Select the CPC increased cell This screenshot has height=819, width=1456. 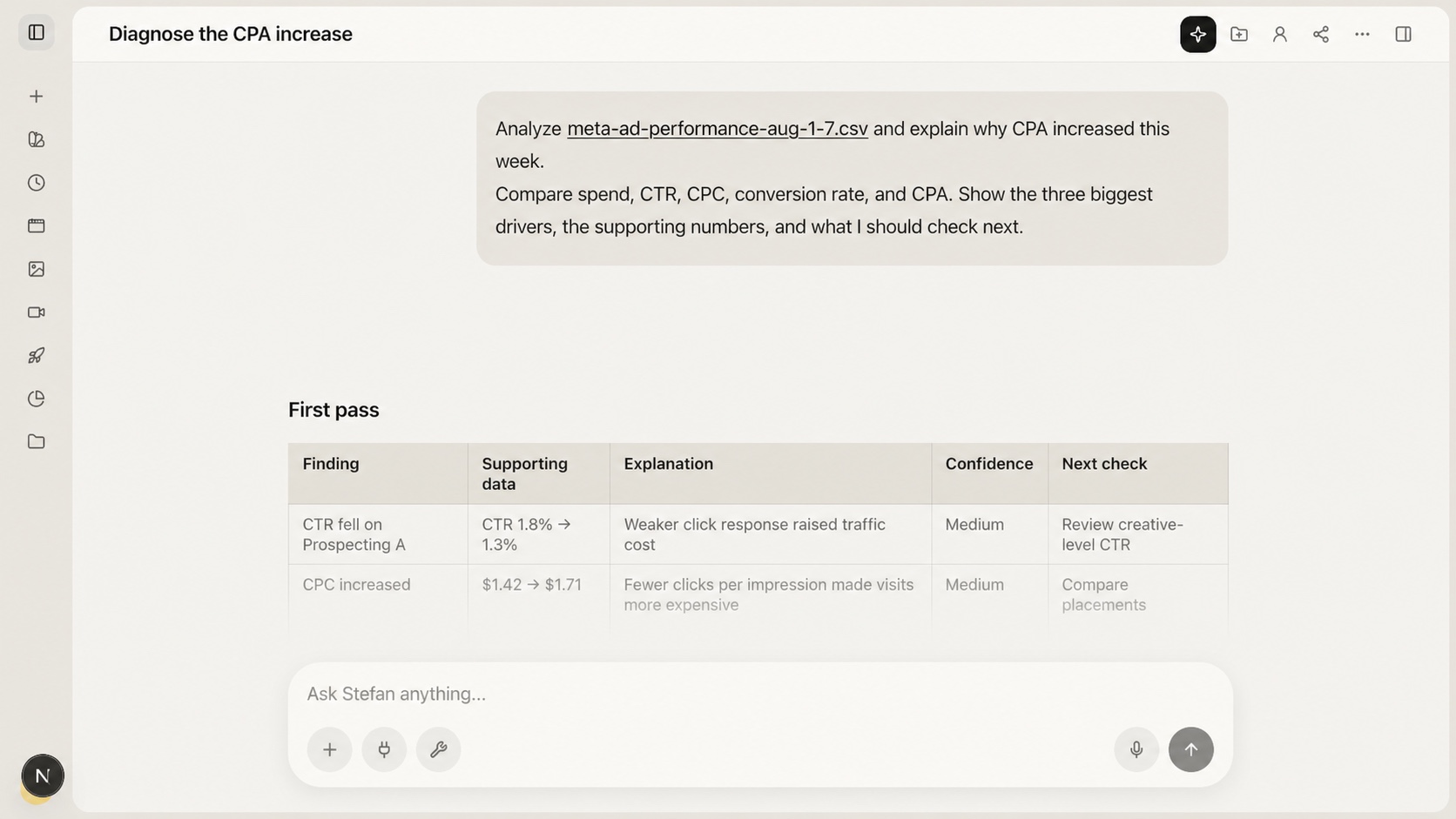pyautogui.click(x=378, y=594)
